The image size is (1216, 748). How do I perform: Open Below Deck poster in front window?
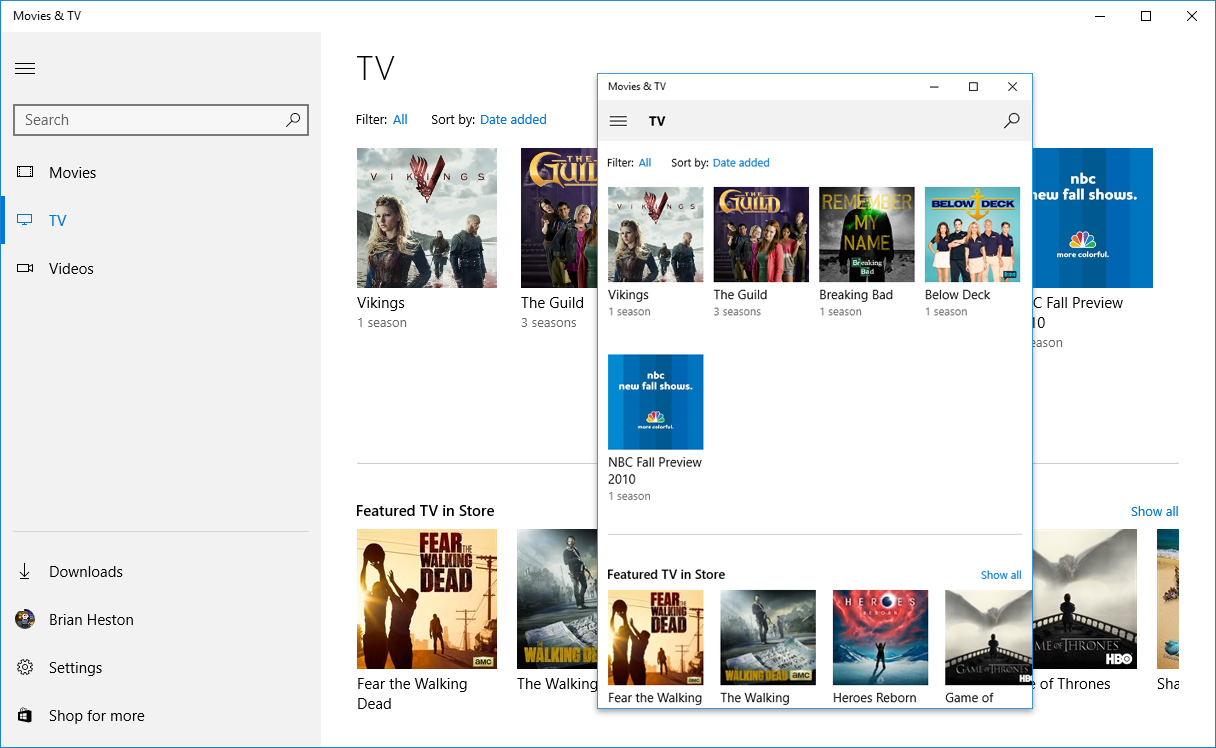pyautogui.click(x=973, y=235)
